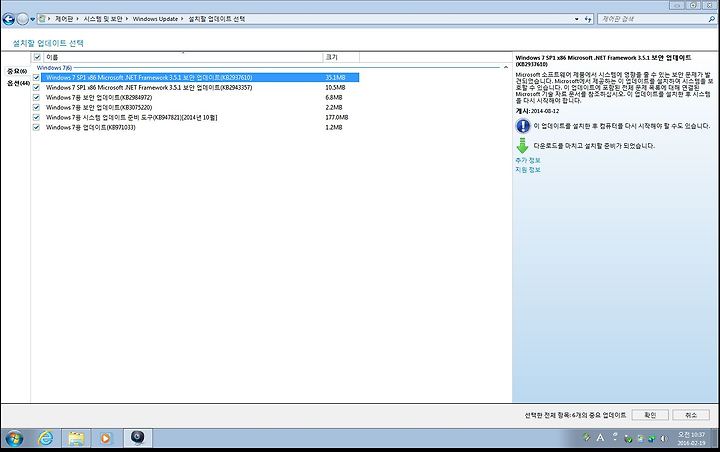Select the Windows 7(6) group header
Screen dimensions: 720x452
click(x=54, y=68)
